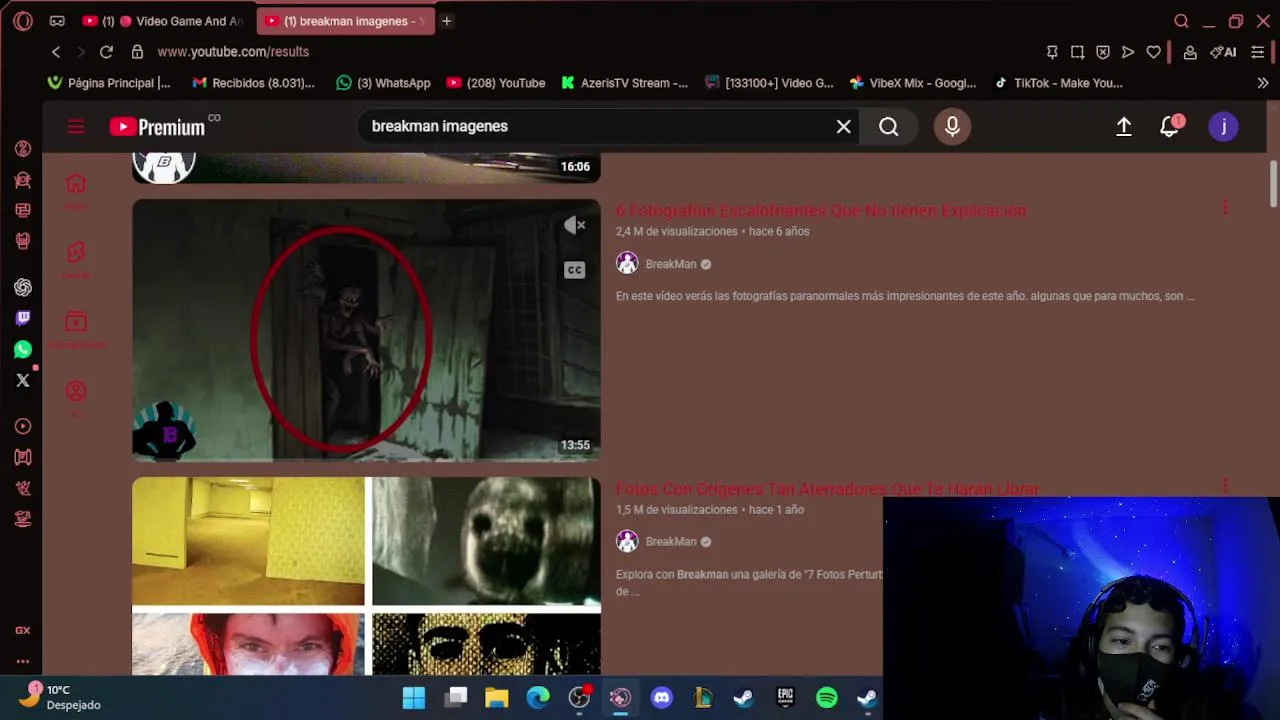The height and width of the screenshot is (720, 1280).
Task: Unmute the video preview with the speaker icon
Action: 574,226
